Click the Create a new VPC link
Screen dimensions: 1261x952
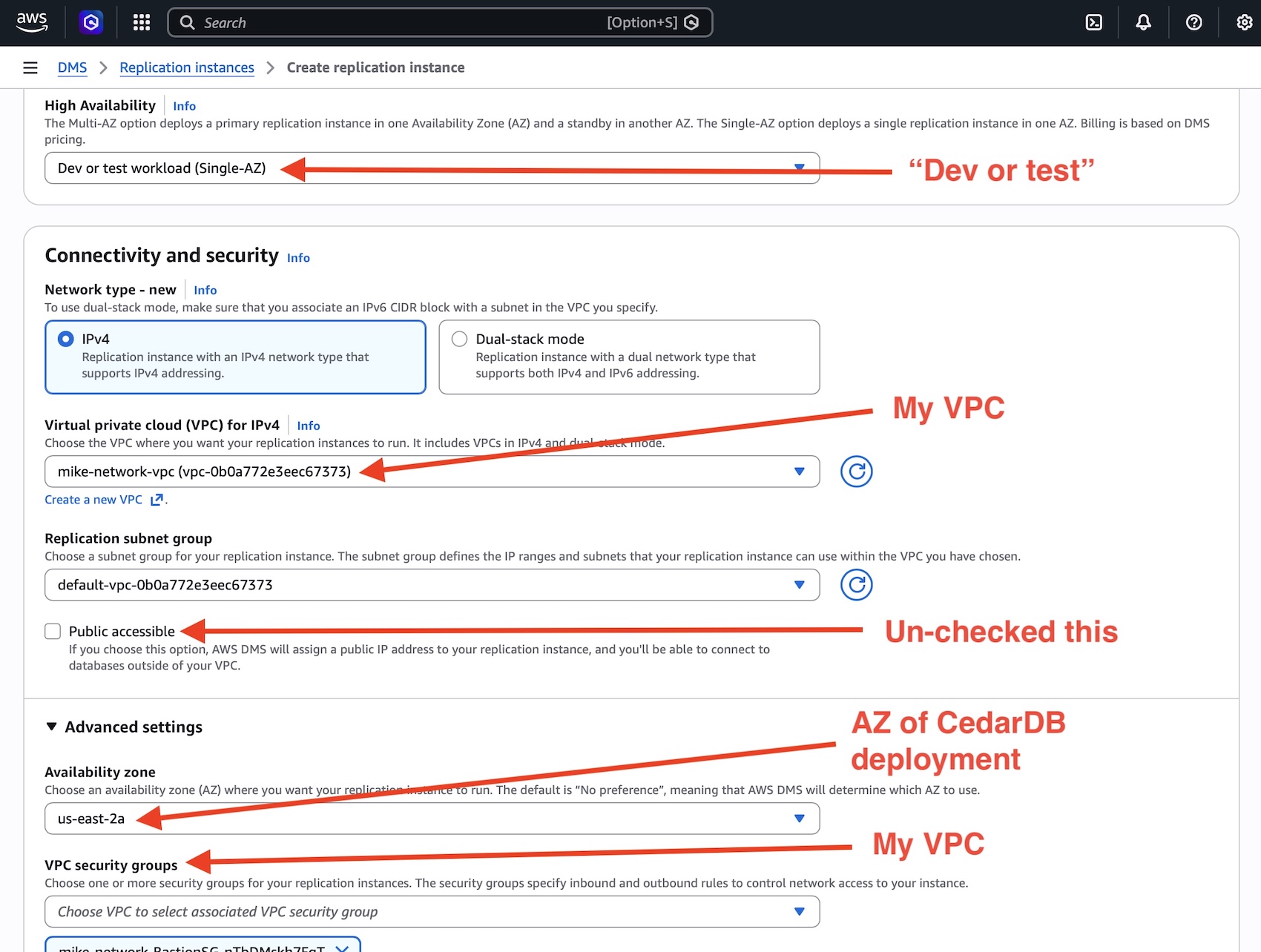93,499
